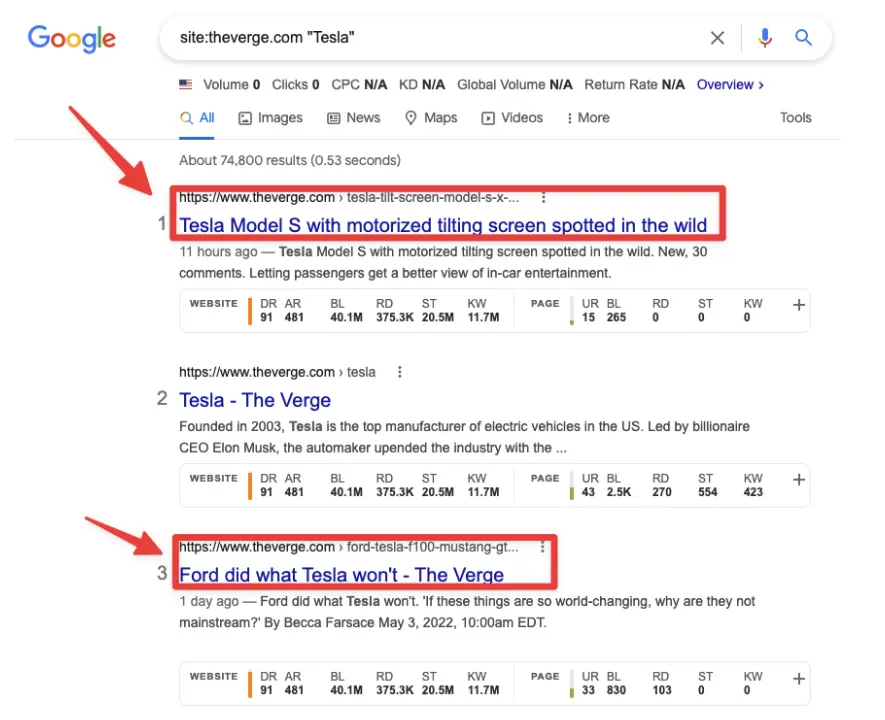Open 'Ford did what Tesla won't' result

pyautogui.click(x=341, y=575)
